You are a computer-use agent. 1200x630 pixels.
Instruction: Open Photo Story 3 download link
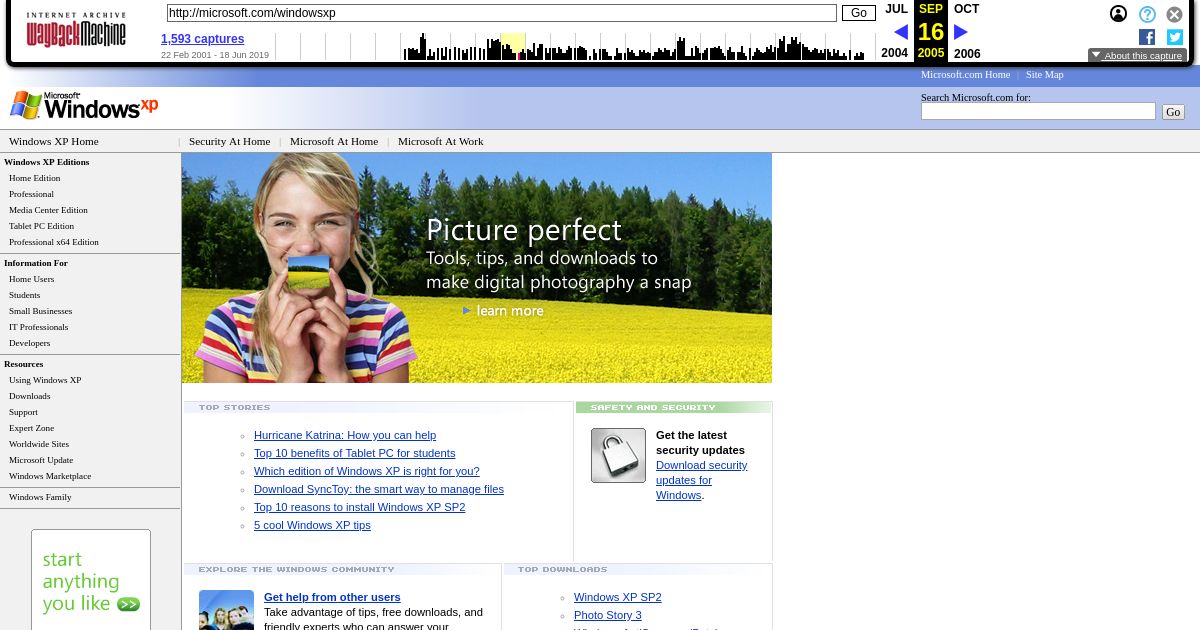coord(607,615)
